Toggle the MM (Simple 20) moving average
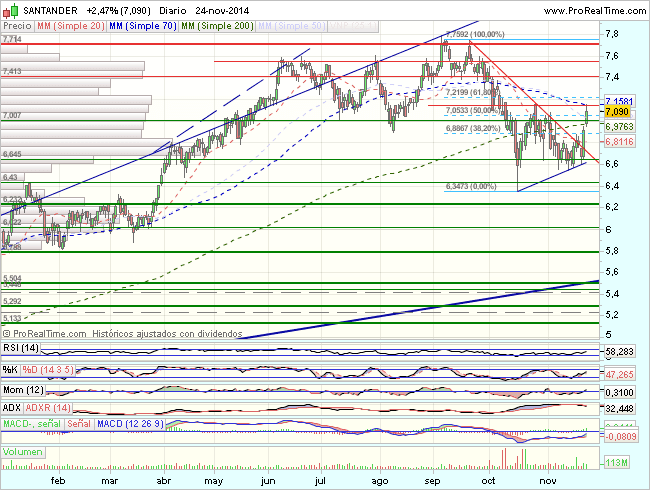The width and height of the screenshot is (650, 490). point(70,26)
